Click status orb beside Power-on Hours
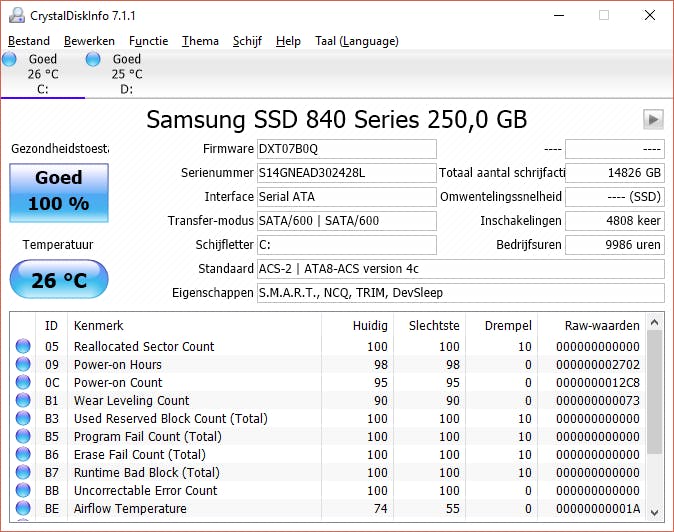The width and height of the screenshot is (674, 532). coord(23,365)
